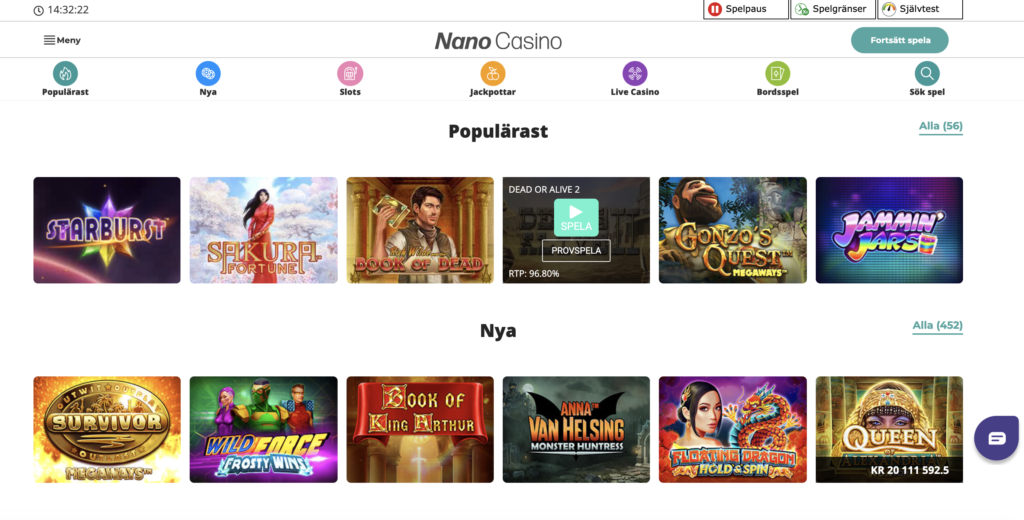Open the Meny hamburger menu

point(62,40)
